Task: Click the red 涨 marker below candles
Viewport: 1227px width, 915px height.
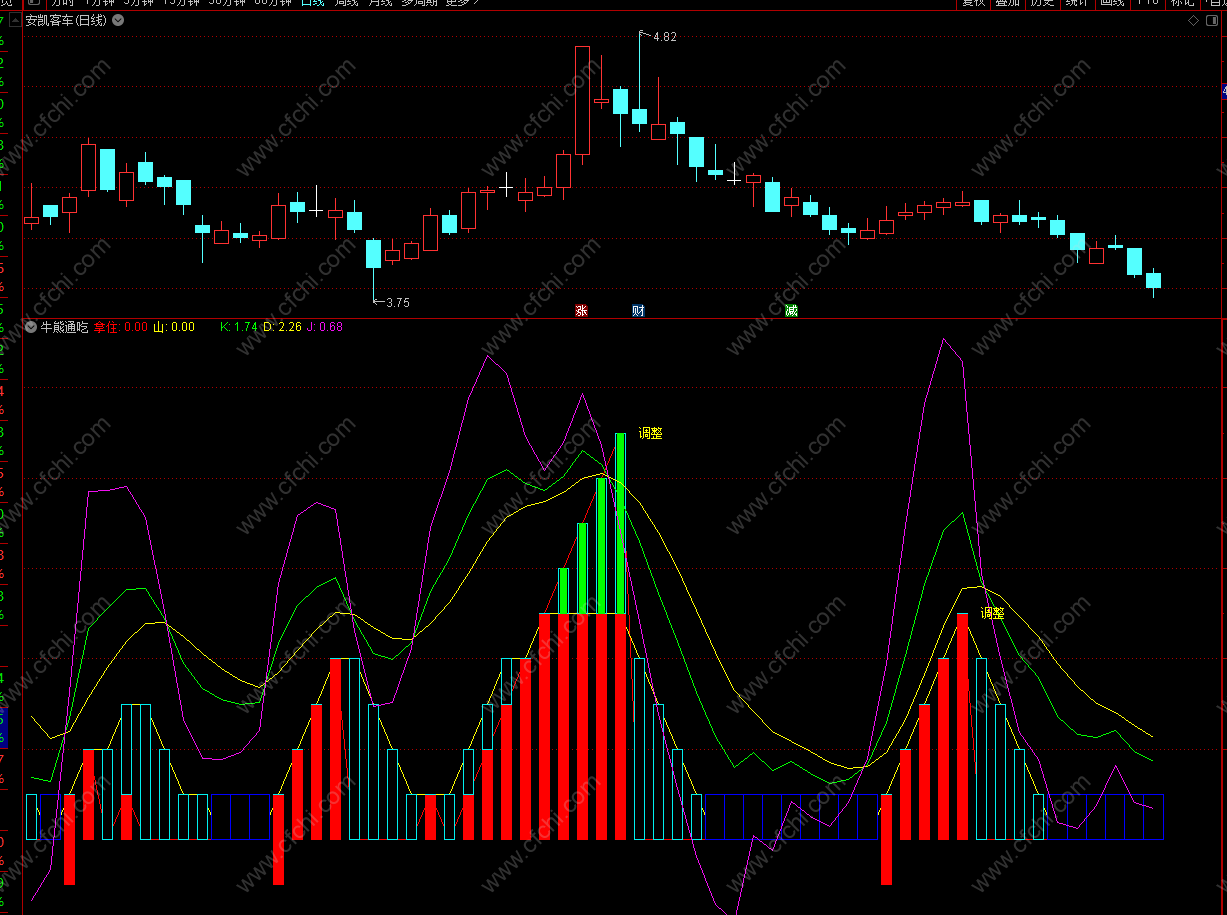Action: [581, 311]
